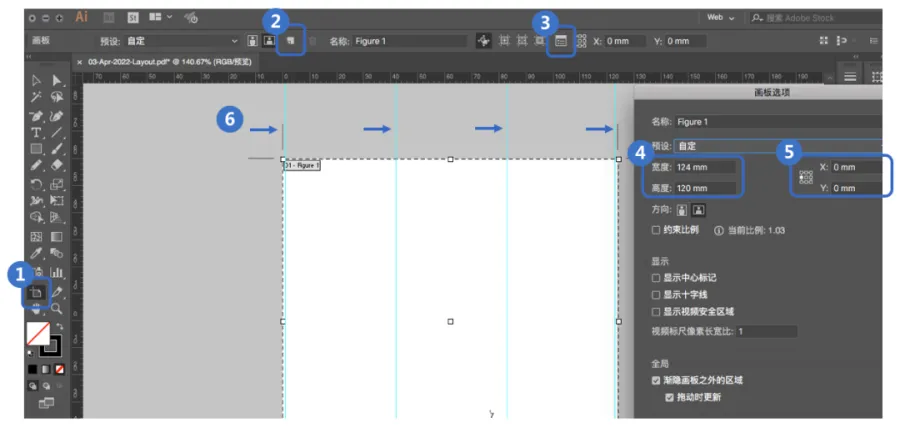Screen dimensions: 900x428
Task: Click the reference point grid in Artboard Options
Action: (x=806, y=178)
